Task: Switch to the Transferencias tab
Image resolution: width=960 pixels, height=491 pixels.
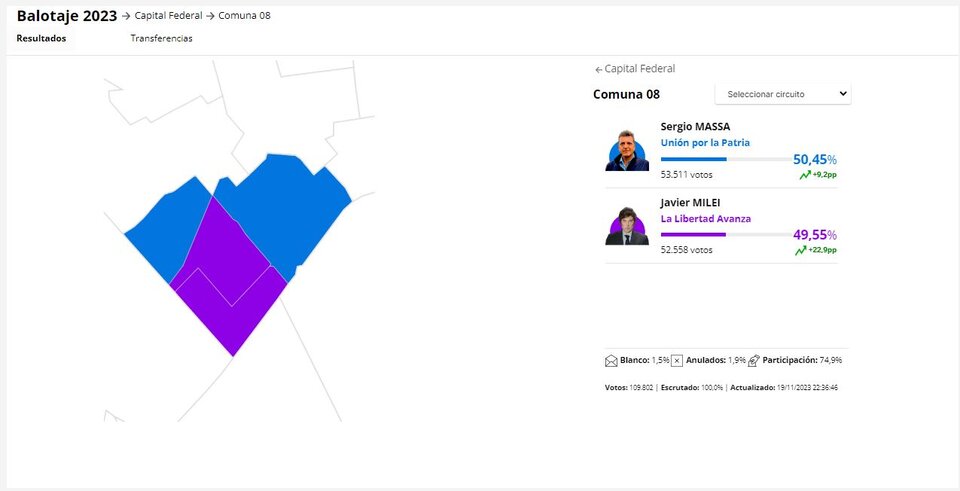Action: click(x=161, y=38)
